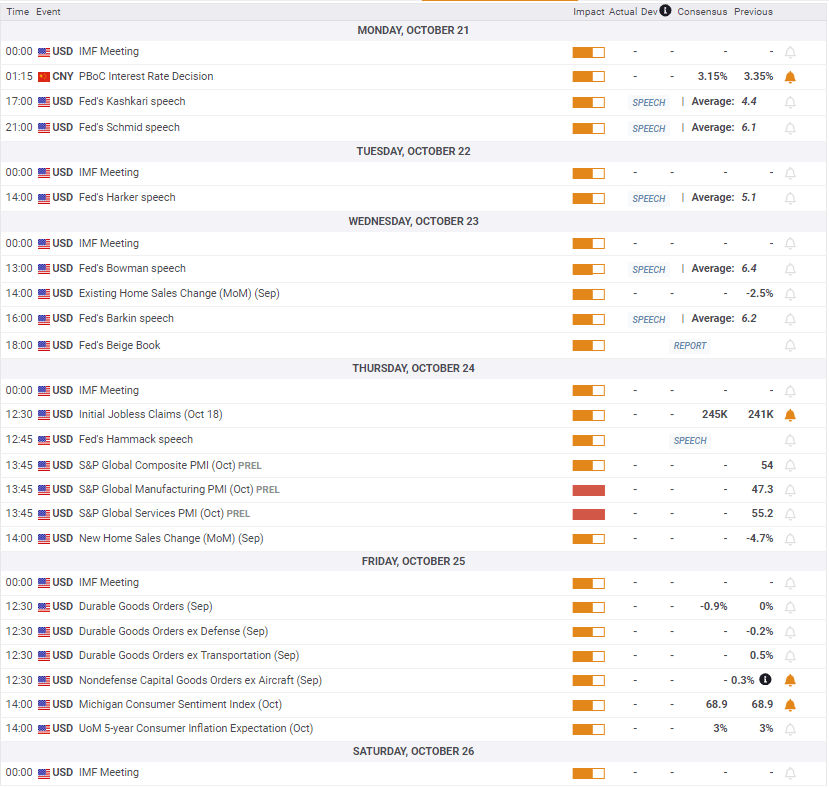Click red impact bar of S&P Manufacturing PMI
The height and width of the screenshot is (788, 829).
[588, 490]
